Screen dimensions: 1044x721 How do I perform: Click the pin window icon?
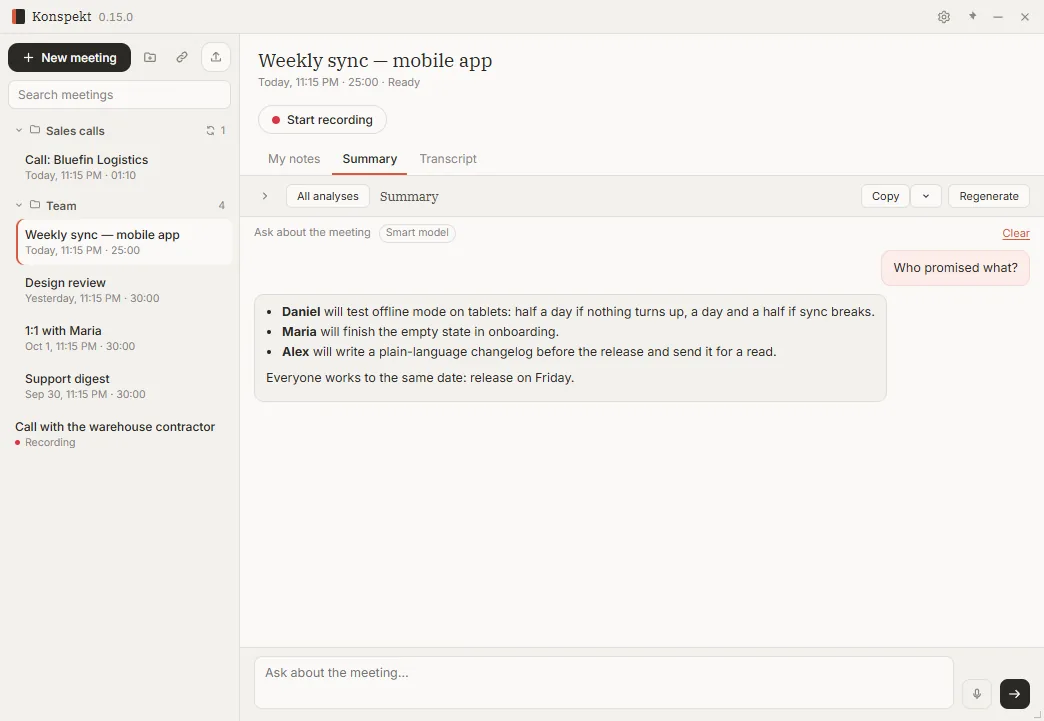tap(972, 17)
